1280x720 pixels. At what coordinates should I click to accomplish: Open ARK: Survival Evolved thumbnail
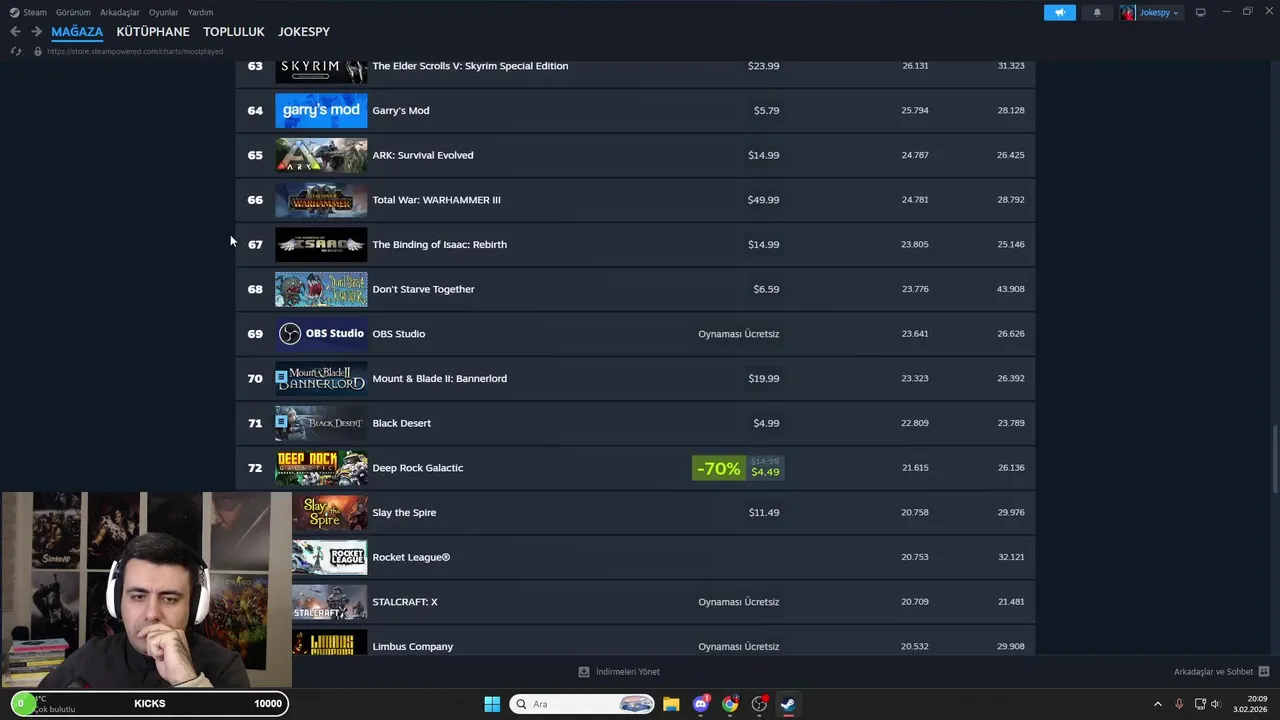[321, 155]
